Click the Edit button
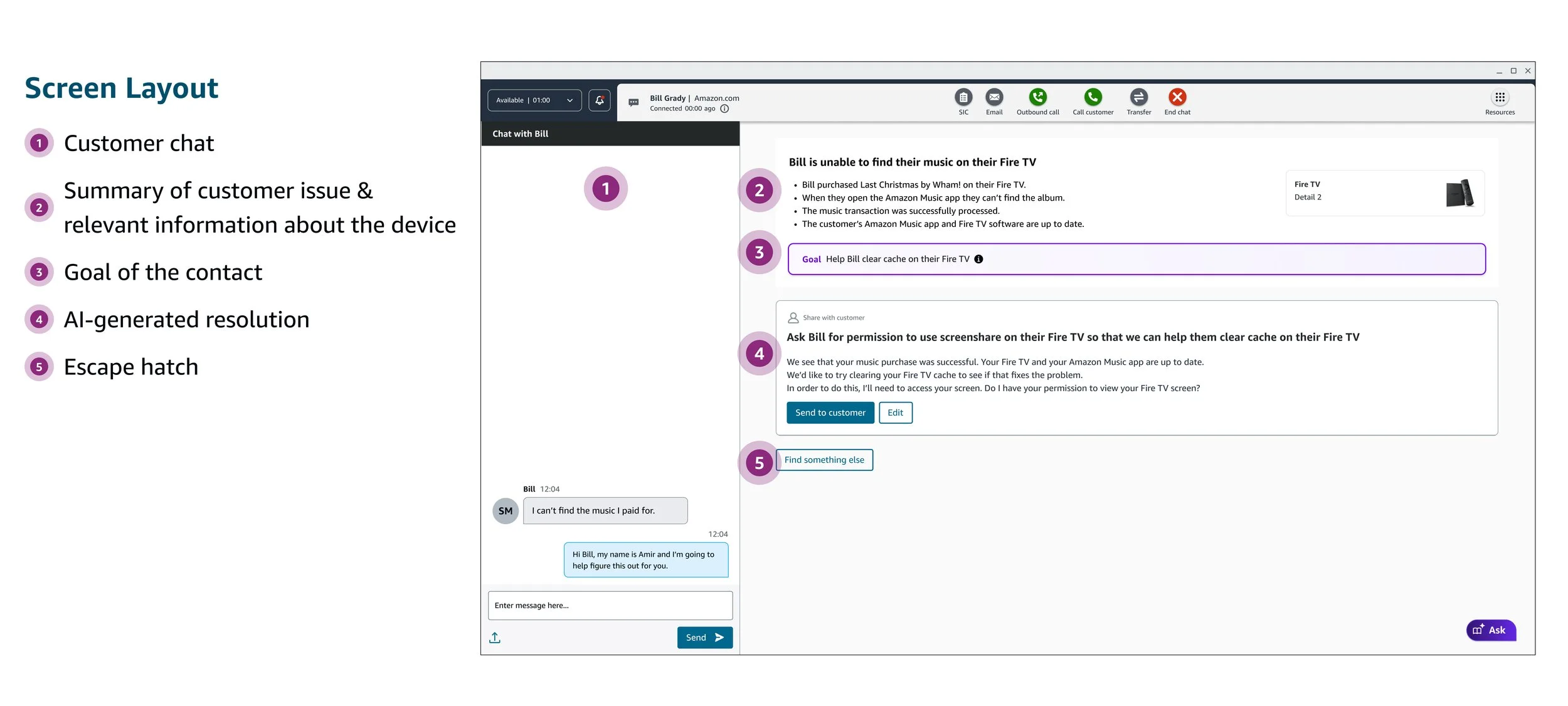This screenshot has height=706, width=1568. (x=895, y=413)
